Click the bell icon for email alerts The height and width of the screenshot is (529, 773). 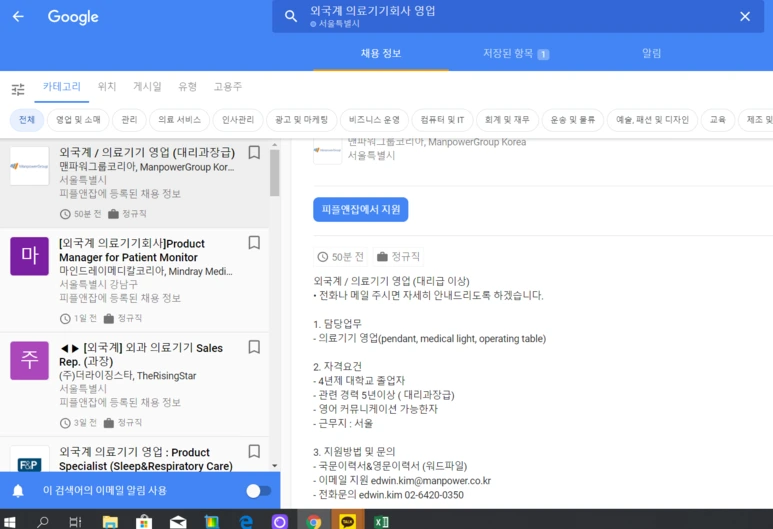point(18,491)
